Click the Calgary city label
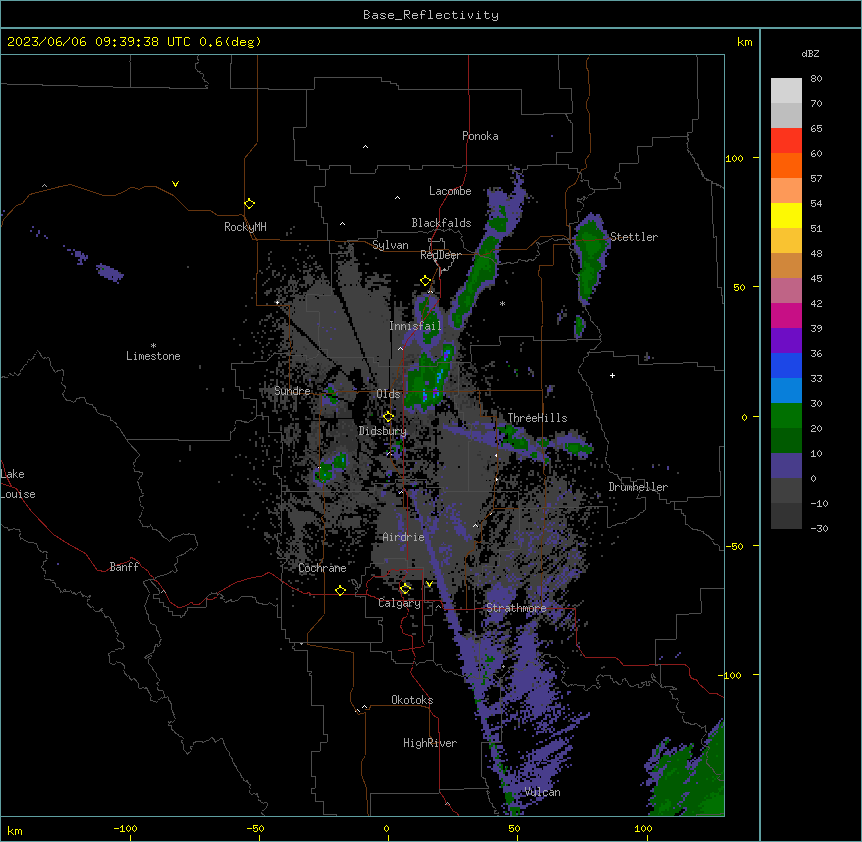The image size is (862, 842). tap(399, 603)
